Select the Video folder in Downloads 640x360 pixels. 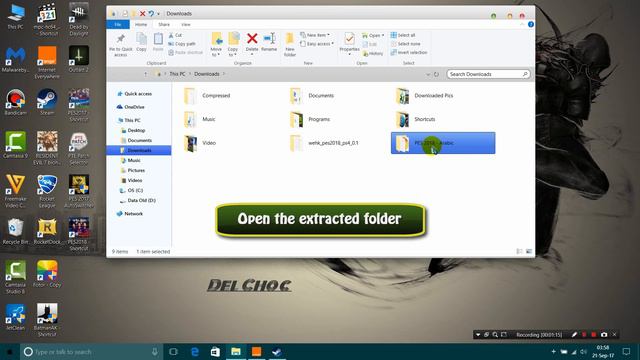200,143
